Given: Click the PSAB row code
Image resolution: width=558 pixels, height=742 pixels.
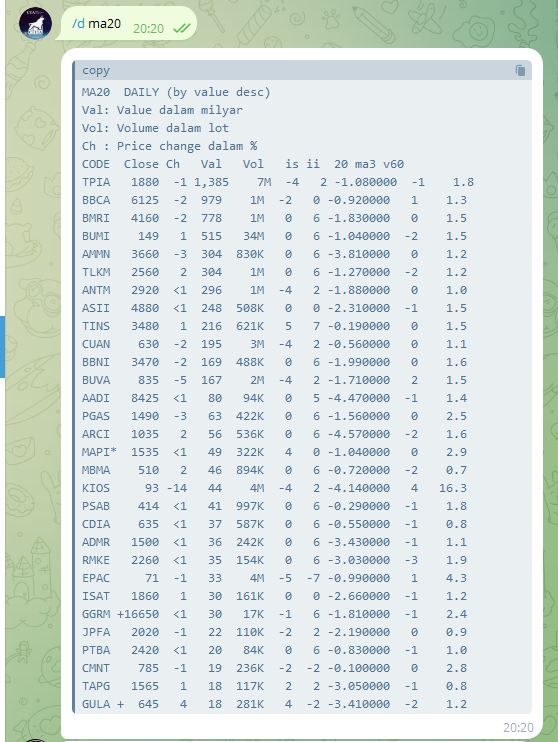Looking at the screenshot, I should pyautogui.click(x=96, y=505).
